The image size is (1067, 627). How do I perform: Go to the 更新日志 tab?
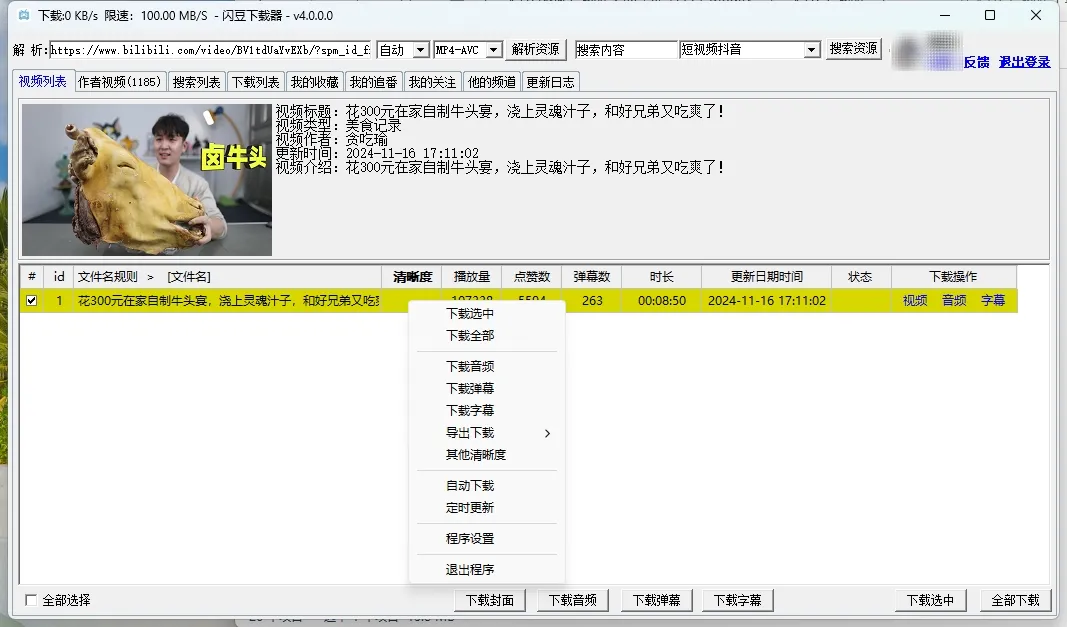pos(550,82)
